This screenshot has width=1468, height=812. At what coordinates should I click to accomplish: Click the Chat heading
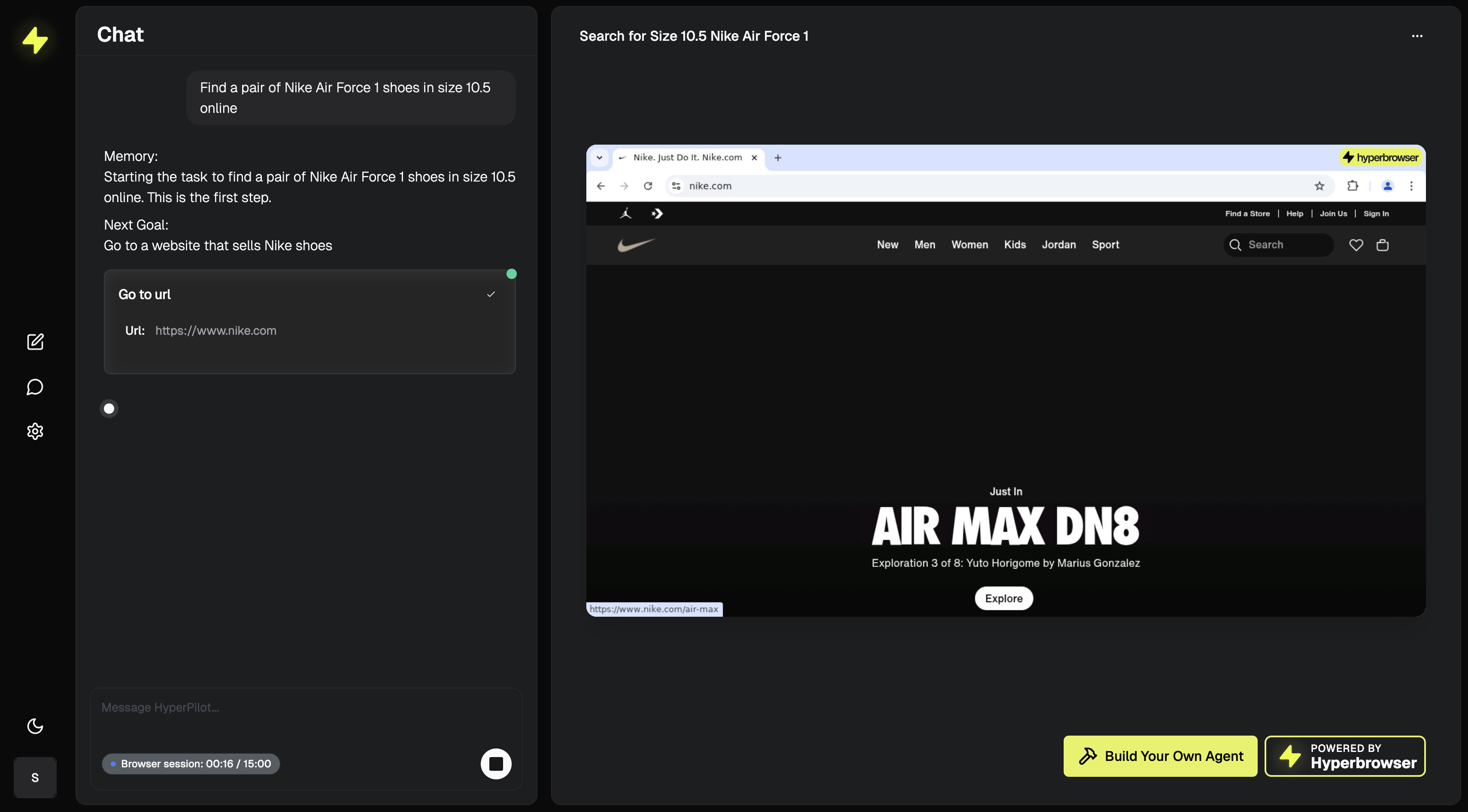(120, 35)
